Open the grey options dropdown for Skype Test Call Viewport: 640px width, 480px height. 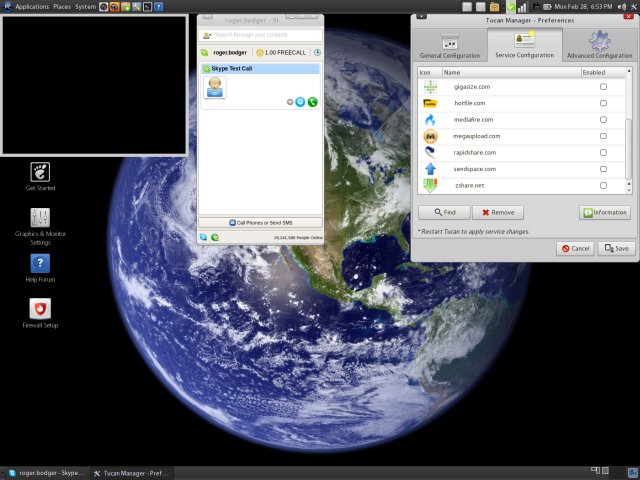pyautogui.click(x=290, y=102)
